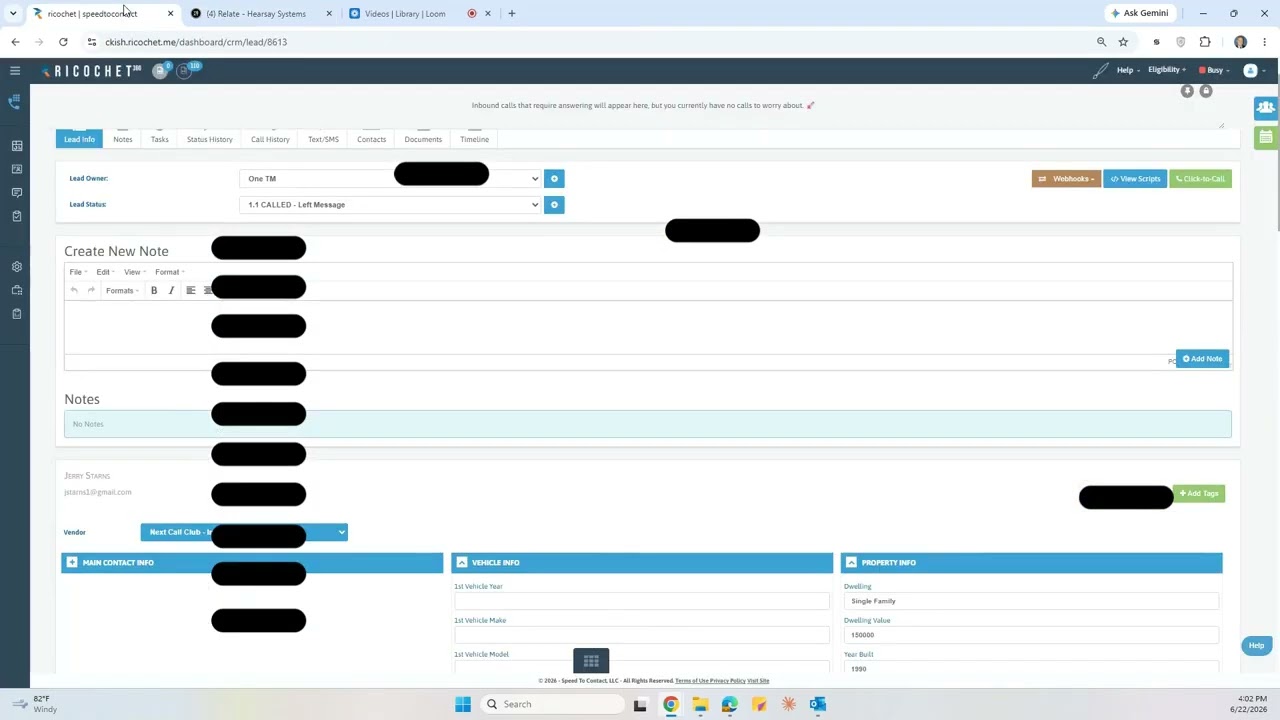Viewport: 1280px width, 720px height.
Task: Open the chat messages sidebar icon
Action: click(17, 192)
